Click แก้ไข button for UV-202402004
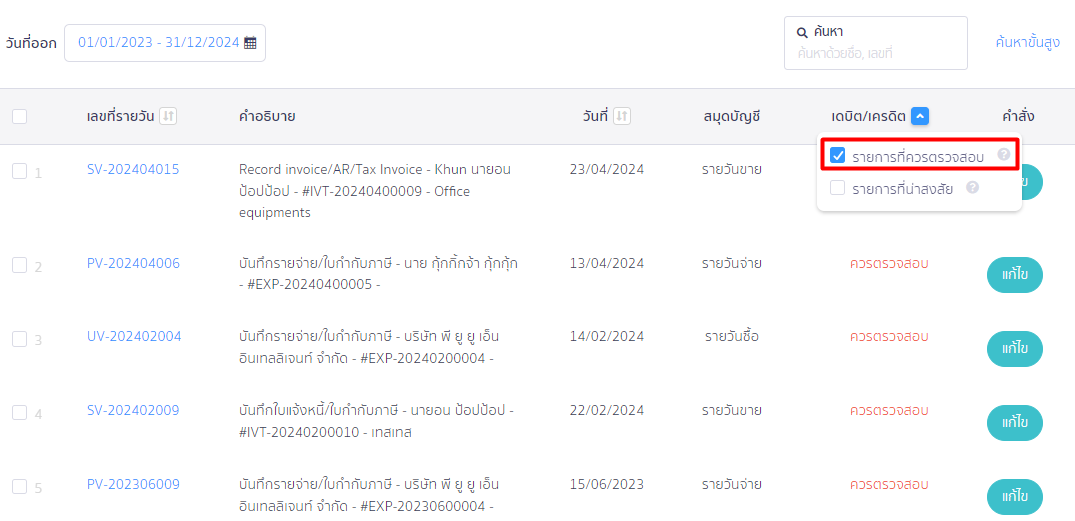Screen dimensions: 1075x521 click(x=1015, y=348)
